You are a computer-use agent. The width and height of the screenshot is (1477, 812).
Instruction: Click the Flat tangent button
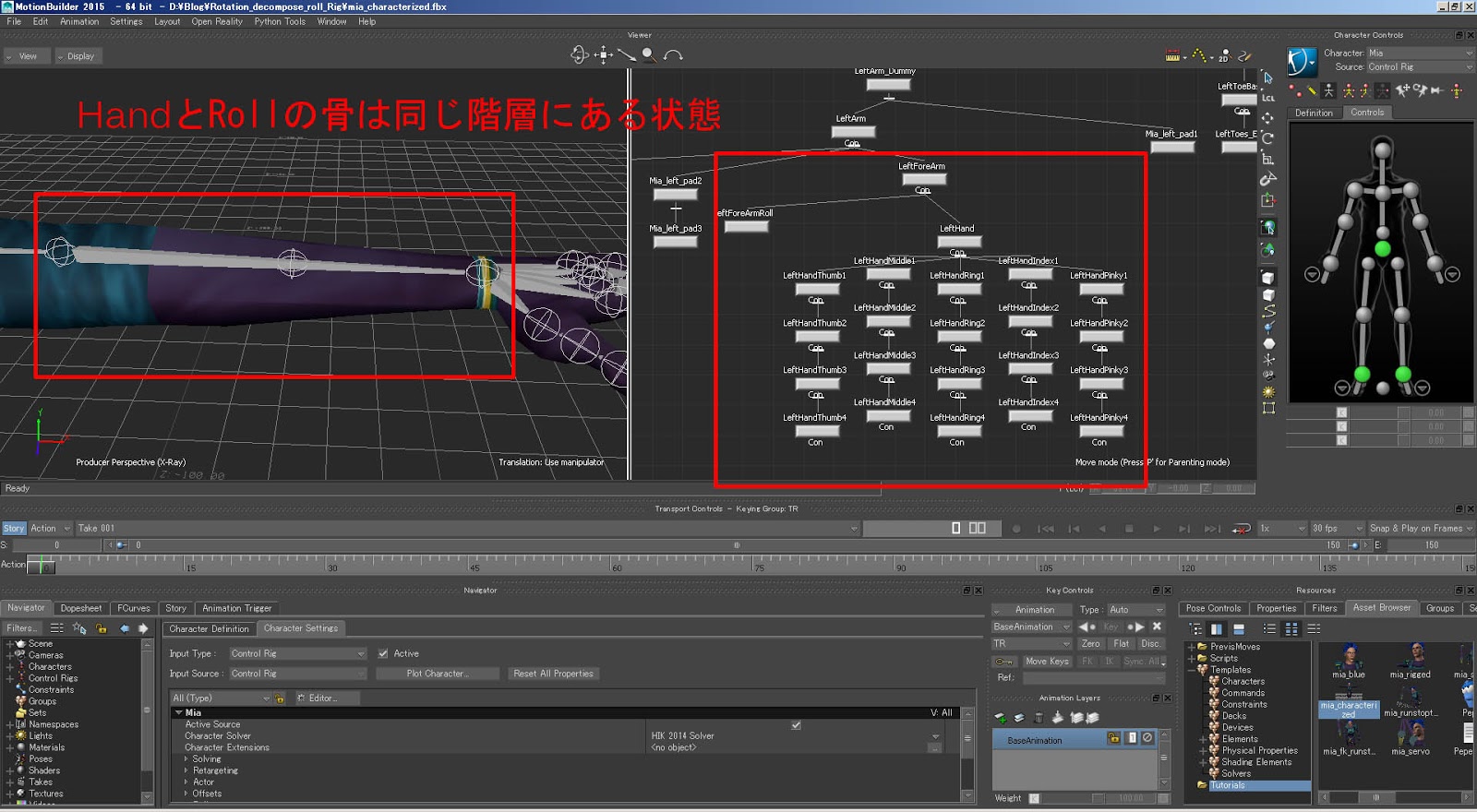pos(1121,644)
